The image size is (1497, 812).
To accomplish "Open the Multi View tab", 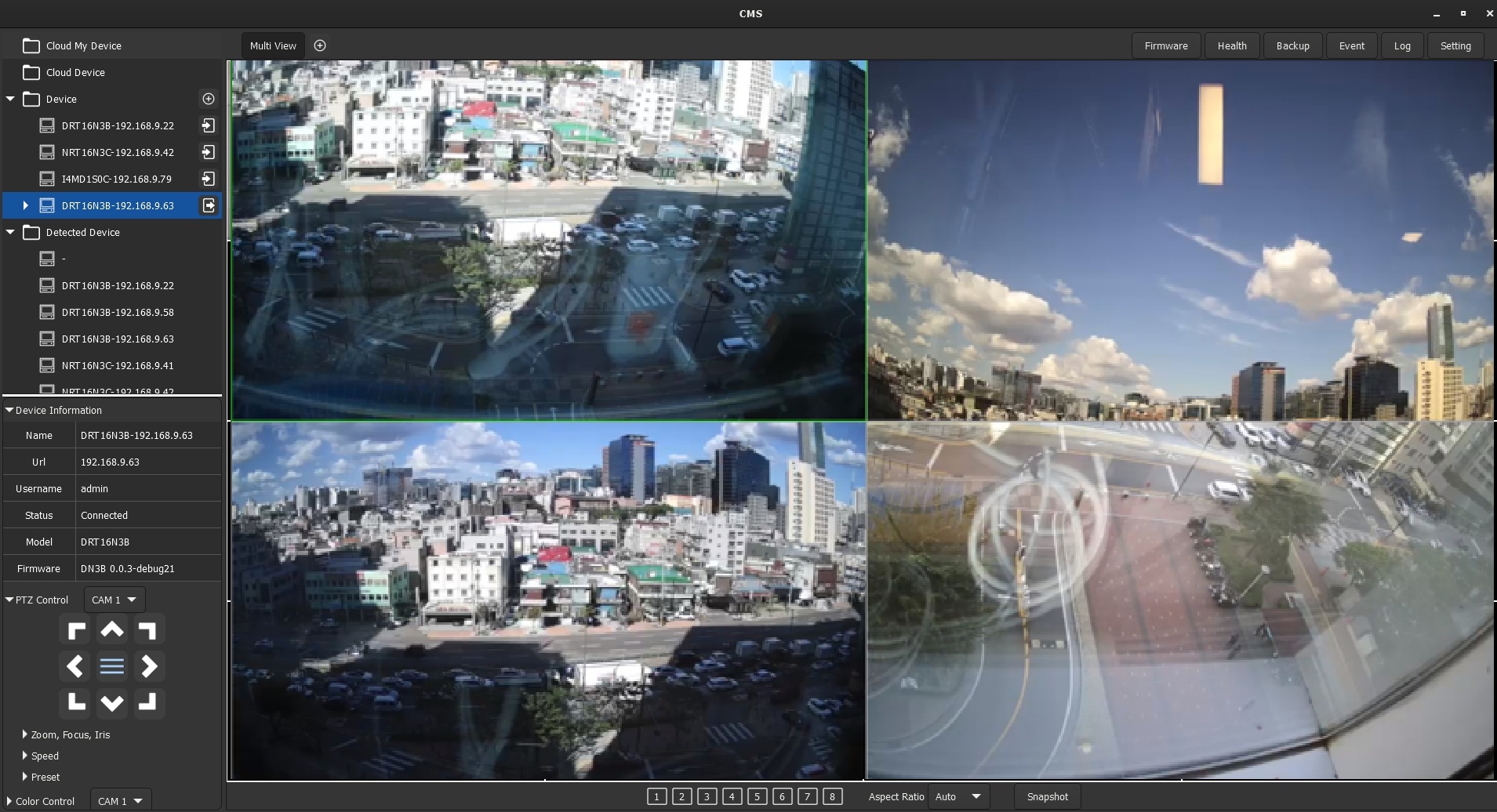I will [x=273, y=45].
